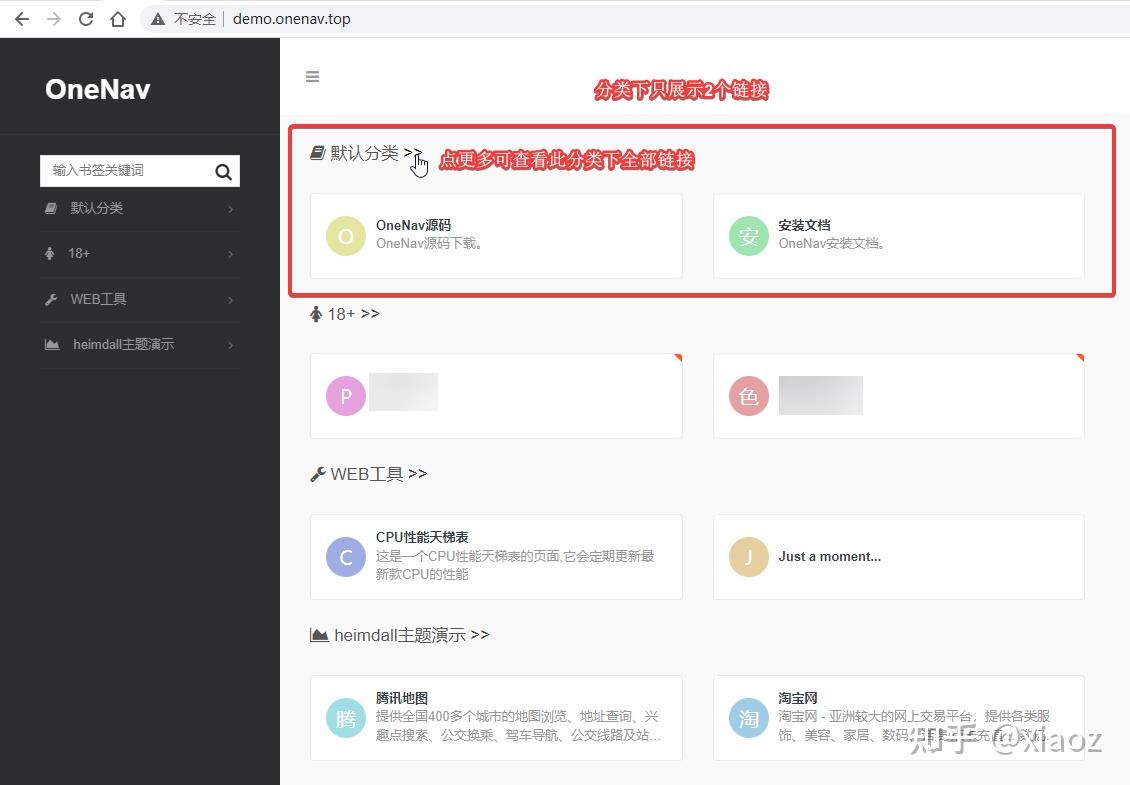Click the 淘 icon on 淘宝网 card
The width and height of the screenshot is (1130, 785).
point(748,717)
